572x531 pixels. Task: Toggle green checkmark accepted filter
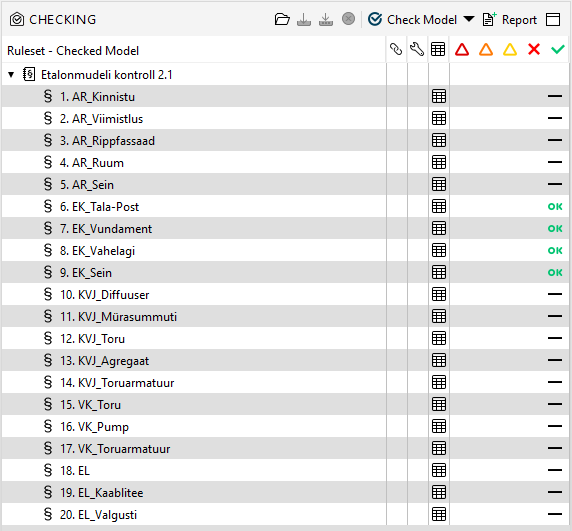(x=558, y=49)
